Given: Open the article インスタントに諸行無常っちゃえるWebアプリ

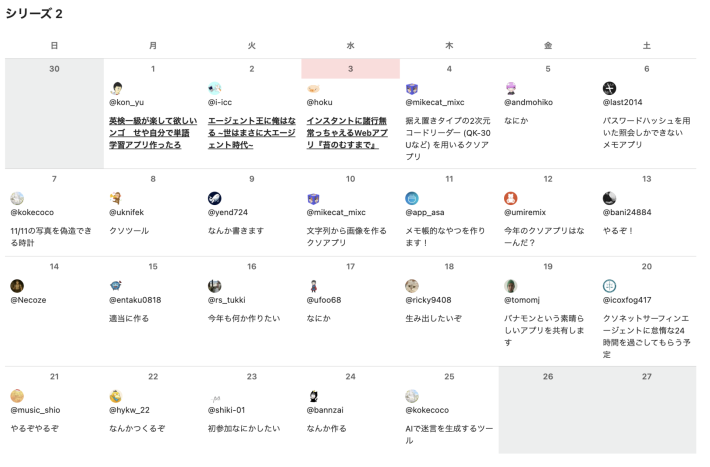Looking at the screenshot, I should point(347,133).
